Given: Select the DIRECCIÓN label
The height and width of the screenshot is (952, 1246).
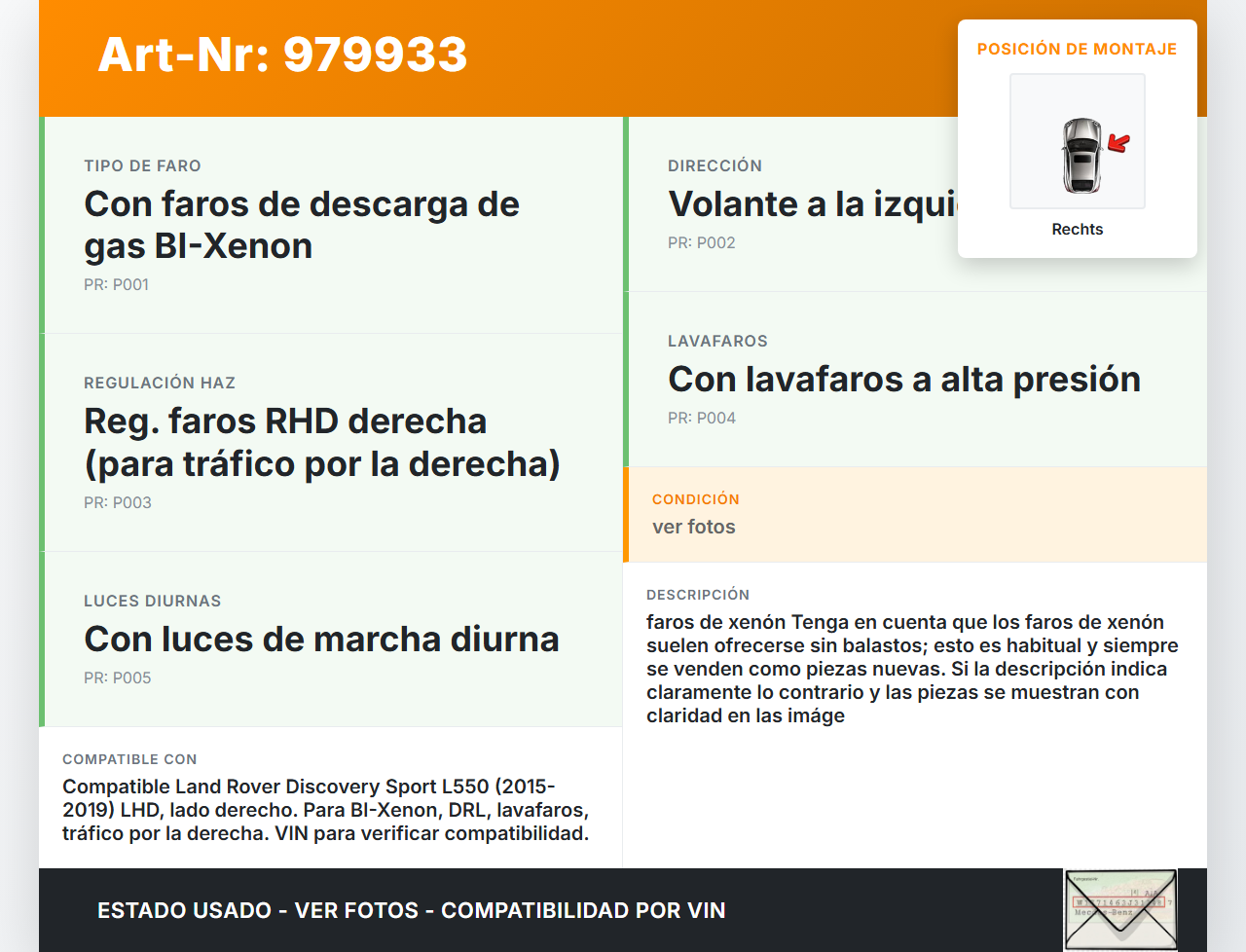Looking at the screenshot, I should tap(715, 165).
